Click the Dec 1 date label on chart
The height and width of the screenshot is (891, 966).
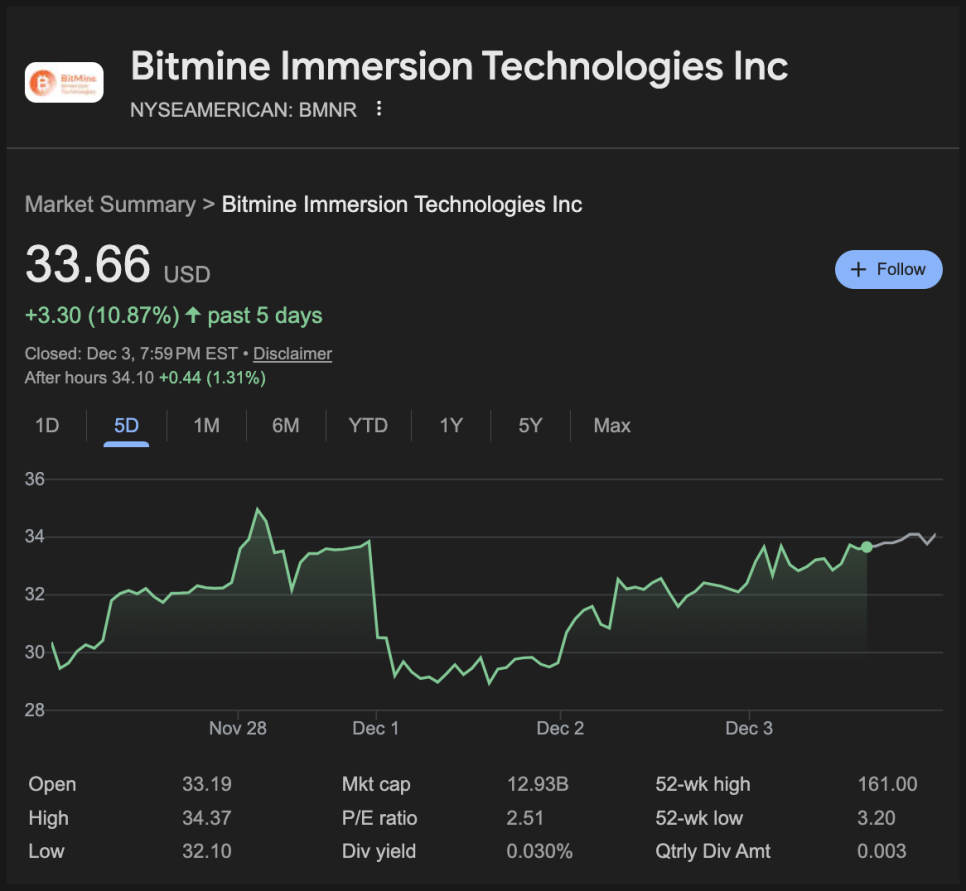(376, 728)
